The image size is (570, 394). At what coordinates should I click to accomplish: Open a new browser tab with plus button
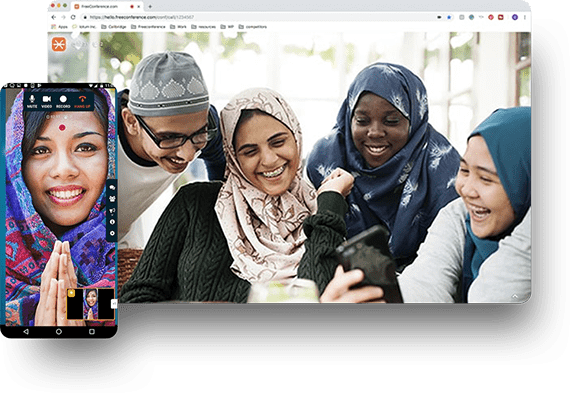point(150,7)
